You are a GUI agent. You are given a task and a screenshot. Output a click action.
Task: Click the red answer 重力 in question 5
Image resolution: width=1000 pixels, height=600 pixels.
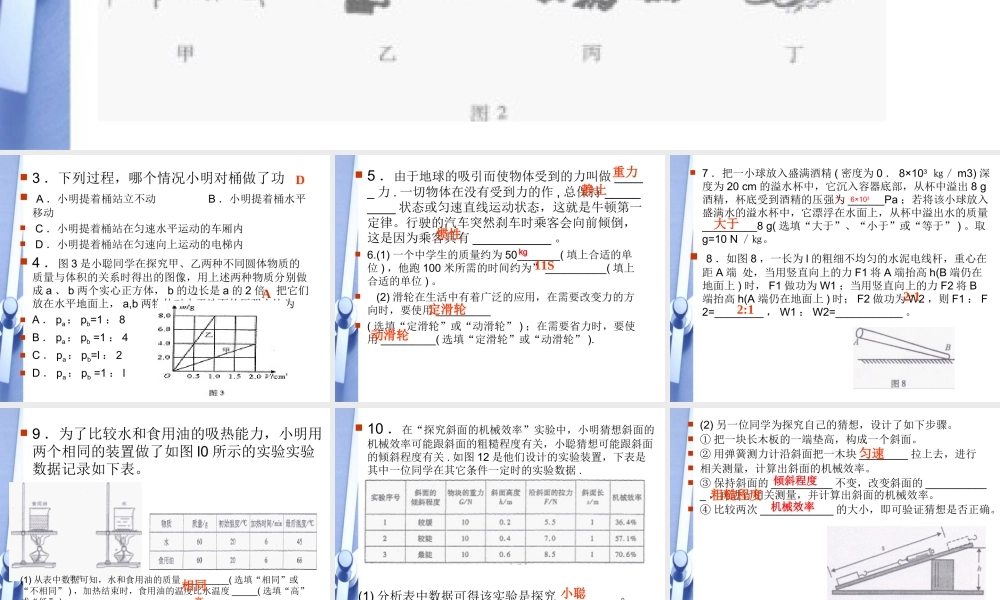point(626,172)
